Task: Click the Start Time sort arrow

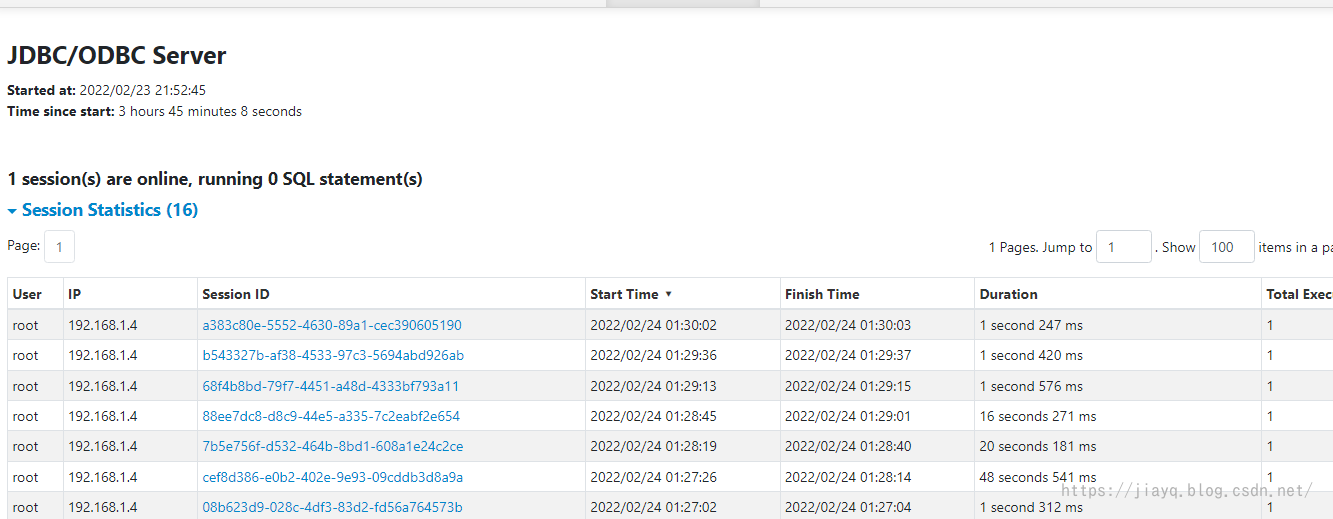Action: pyautogui.click(x=668, y=295)
